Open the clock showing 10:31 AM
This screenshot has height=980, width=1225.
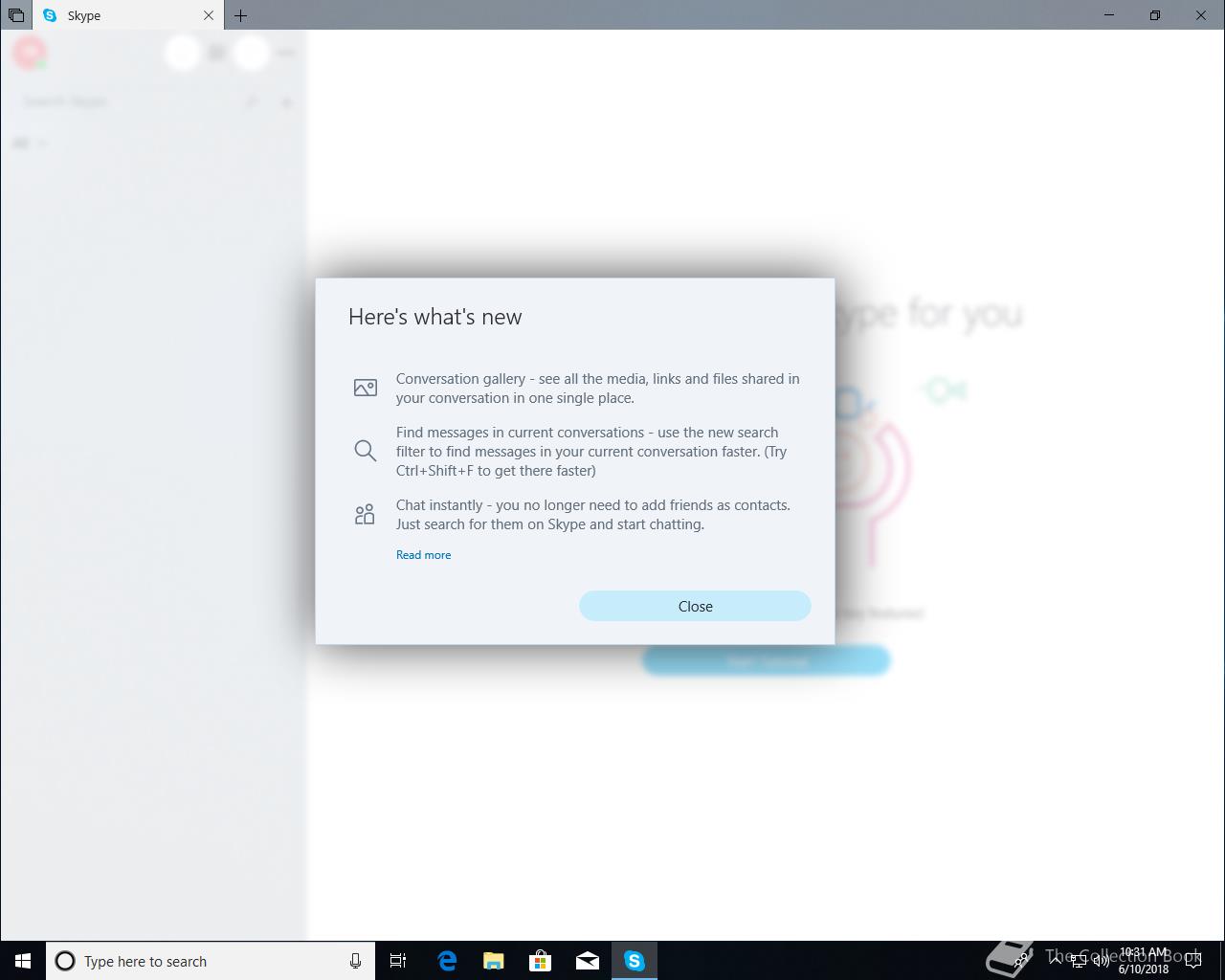pyautogui.click(x=1144, y=961)
